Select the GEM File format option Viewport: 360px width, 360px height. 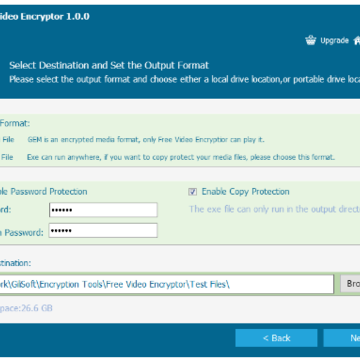click(7, 140)
